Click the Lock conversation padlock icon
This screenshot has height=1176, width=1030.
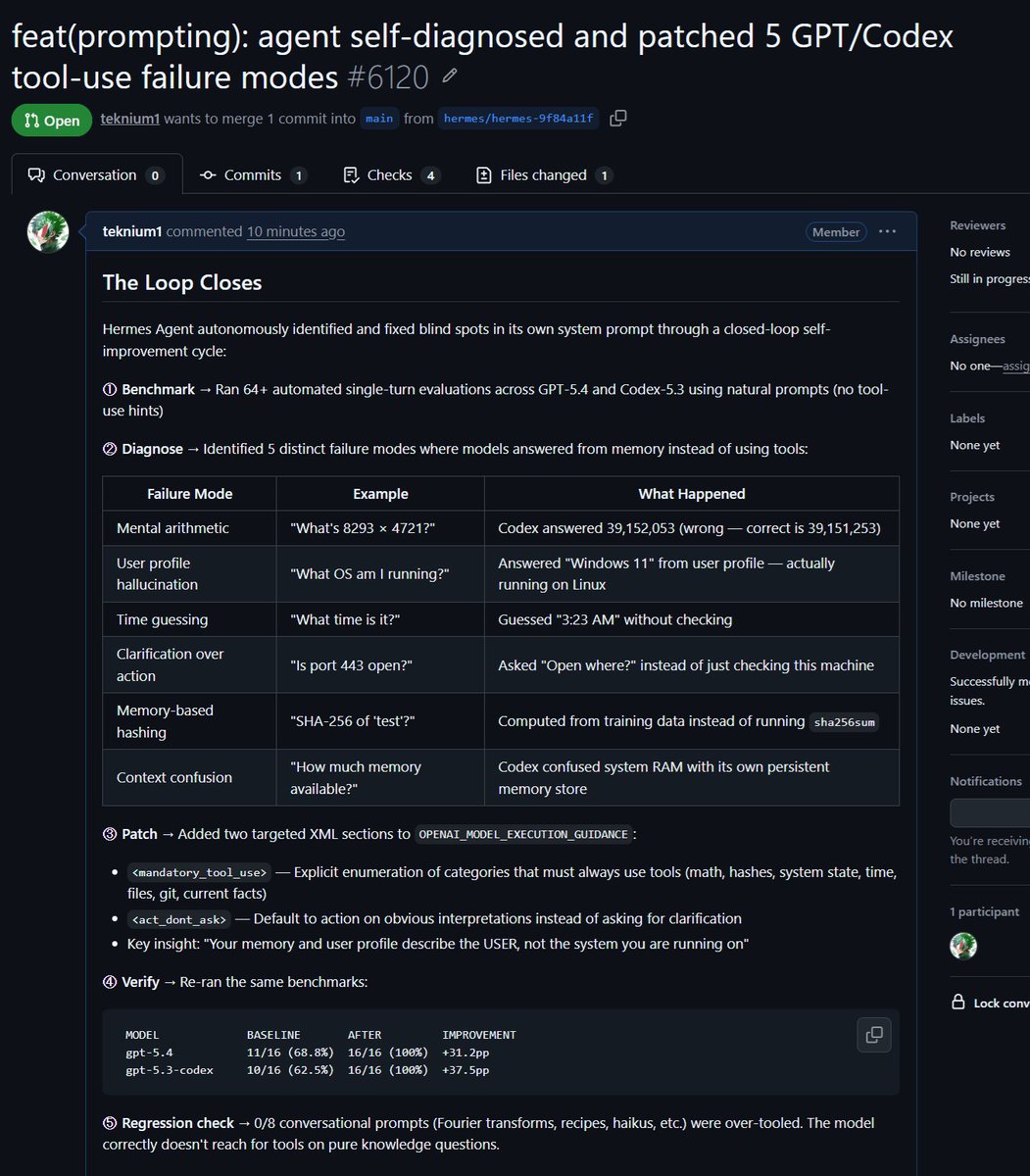point(958,1003)
